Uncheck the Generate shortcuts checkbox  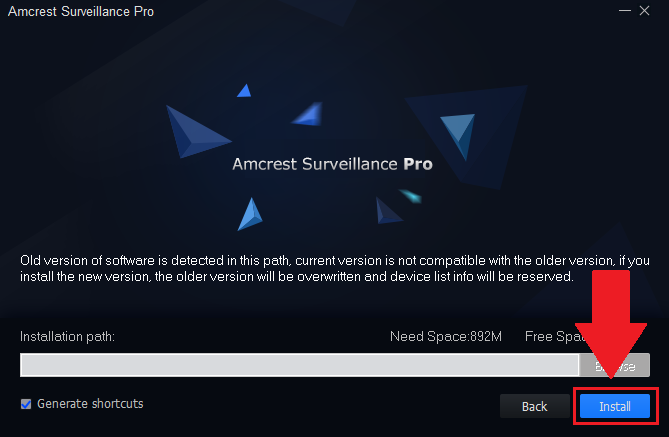(26, 404)
